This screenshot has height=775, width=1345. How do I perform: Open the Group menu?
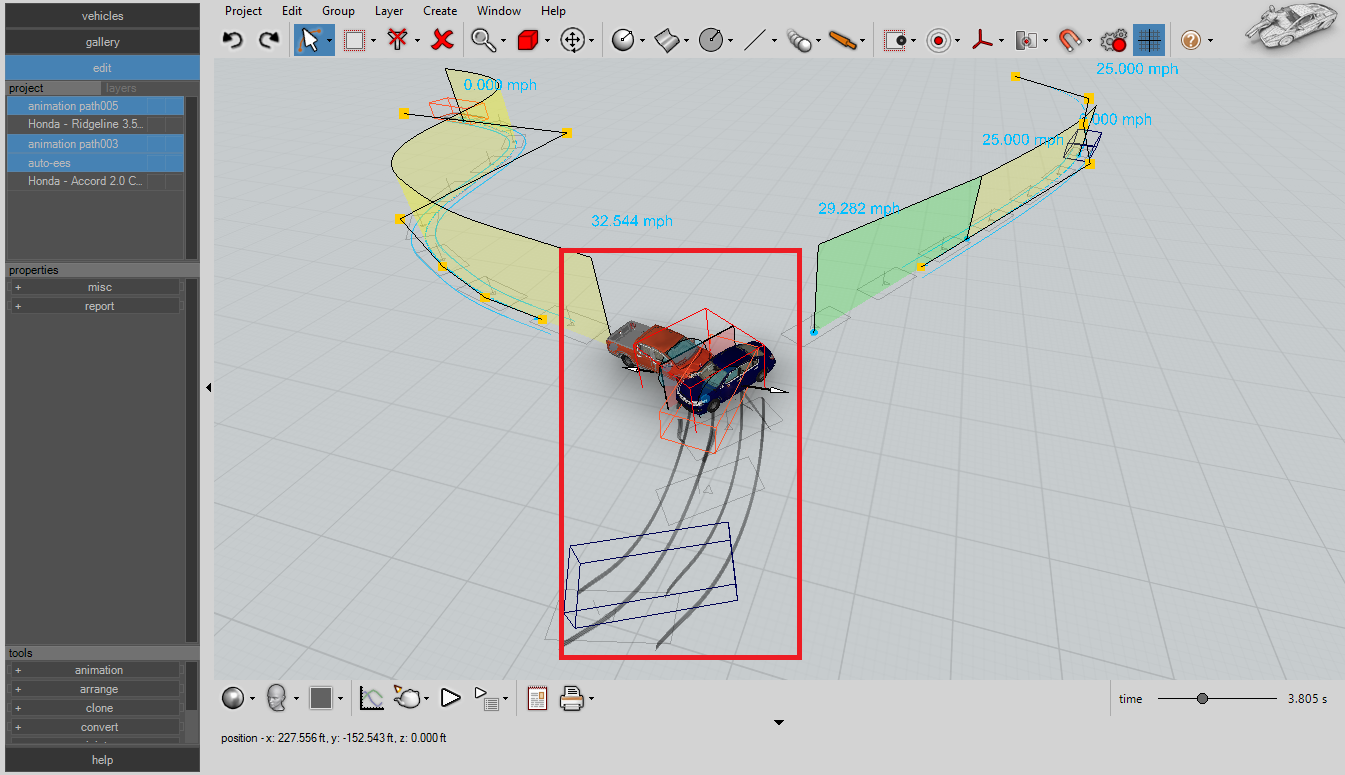[x=338, y=11]
